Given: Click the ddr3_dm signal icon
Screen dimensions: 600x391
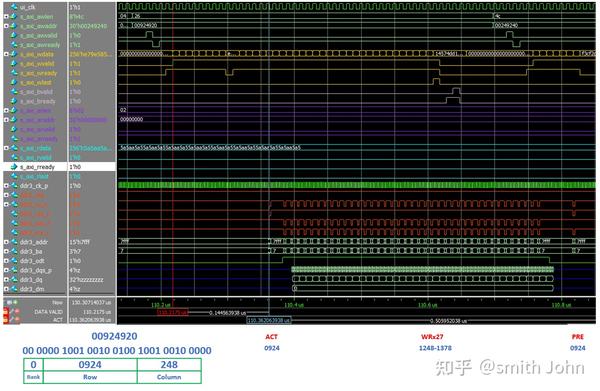Looking at the screenshot, I should coord(14,289).
